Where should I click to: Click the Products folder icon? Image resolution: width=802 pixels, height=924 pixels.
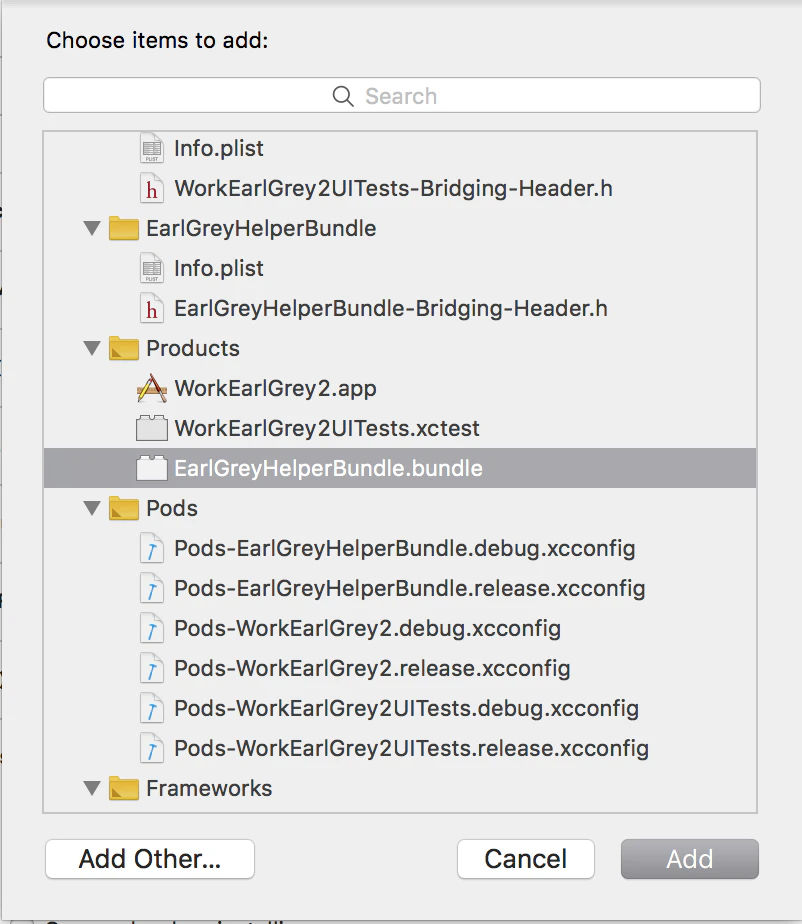(124, 348)
